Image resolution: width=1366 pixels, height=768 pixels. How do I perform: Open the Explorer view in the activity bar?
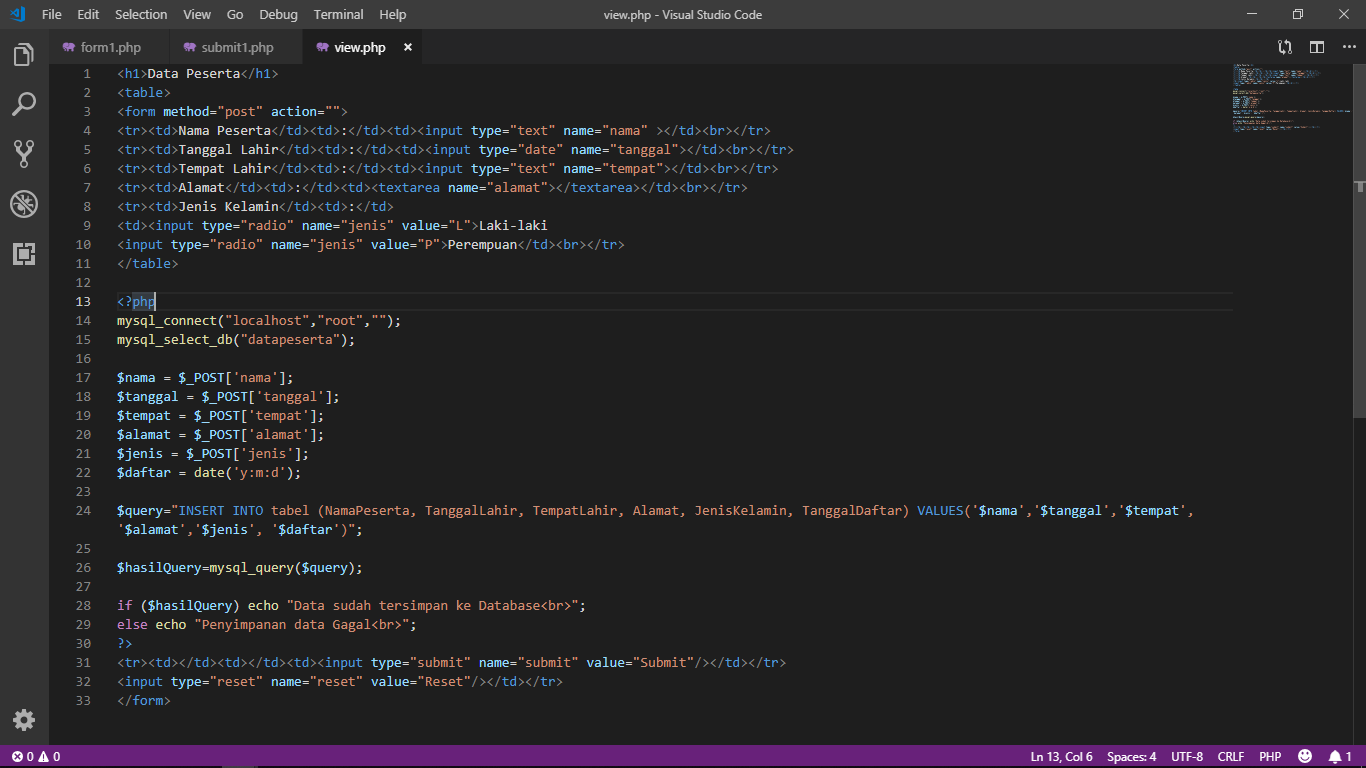[x=23, y=55]
